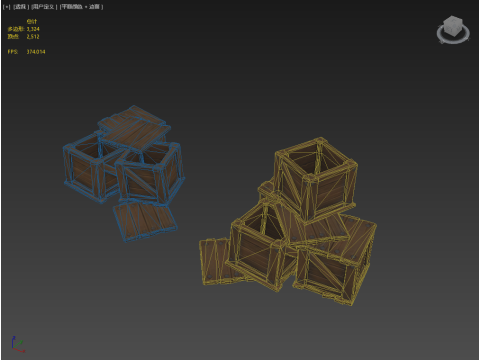Open the 透视 perspective viewport label menu
Screen dimensions: 480x360
tap(21, 7)
